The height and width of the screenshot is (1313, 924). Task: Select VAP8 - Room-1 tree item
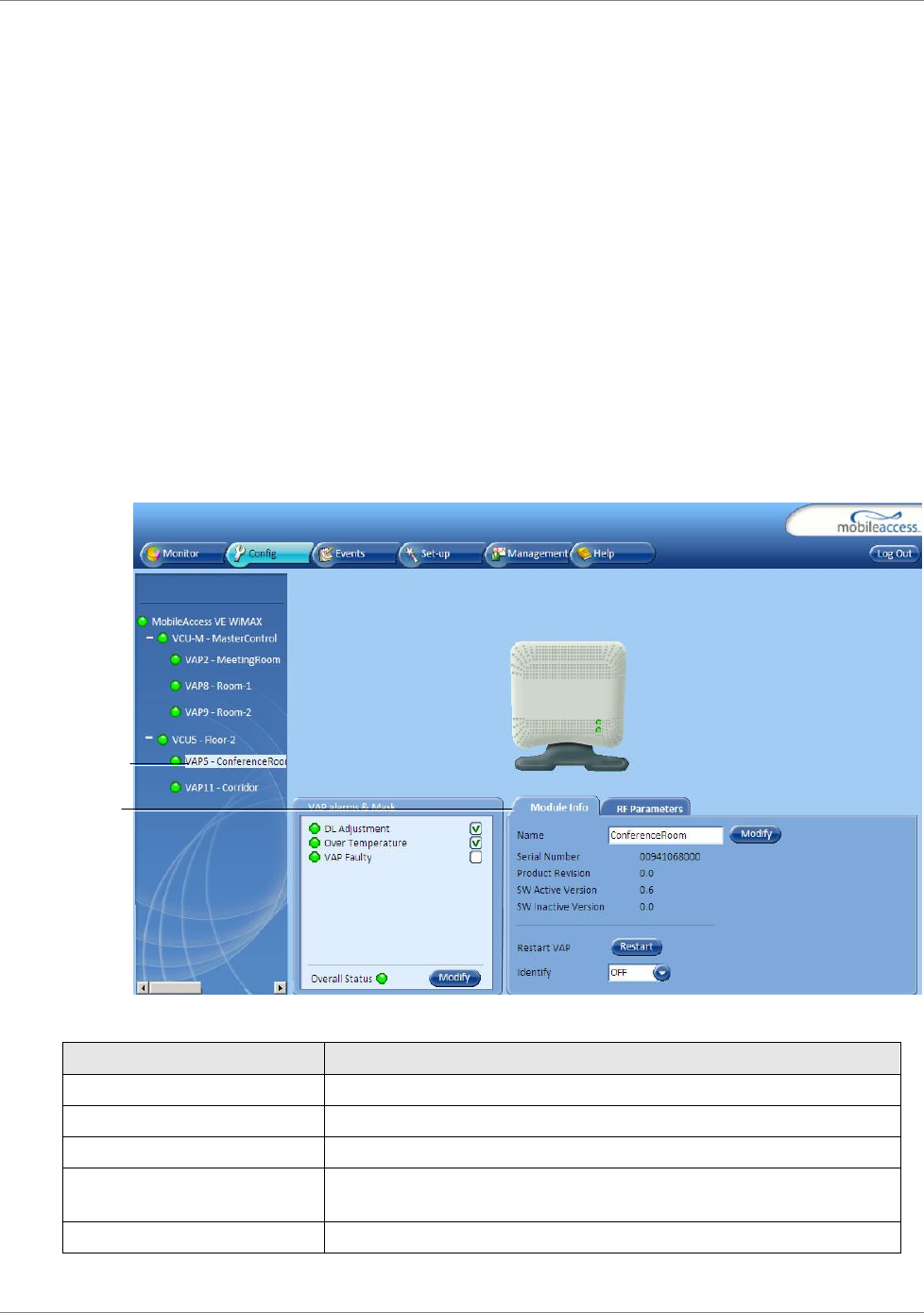click(x=218, y=686)
